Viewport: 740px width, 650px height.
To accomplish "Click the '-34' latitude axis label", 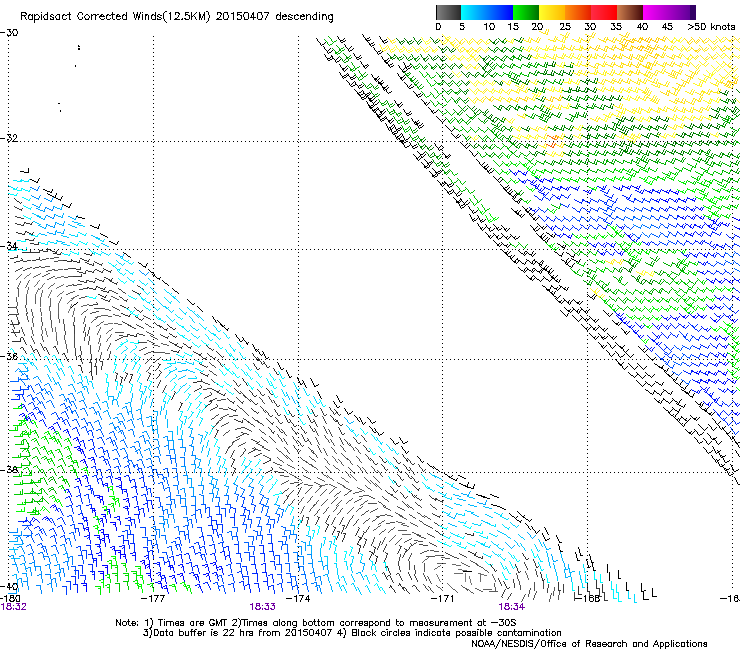I will (x=9, y=246).
